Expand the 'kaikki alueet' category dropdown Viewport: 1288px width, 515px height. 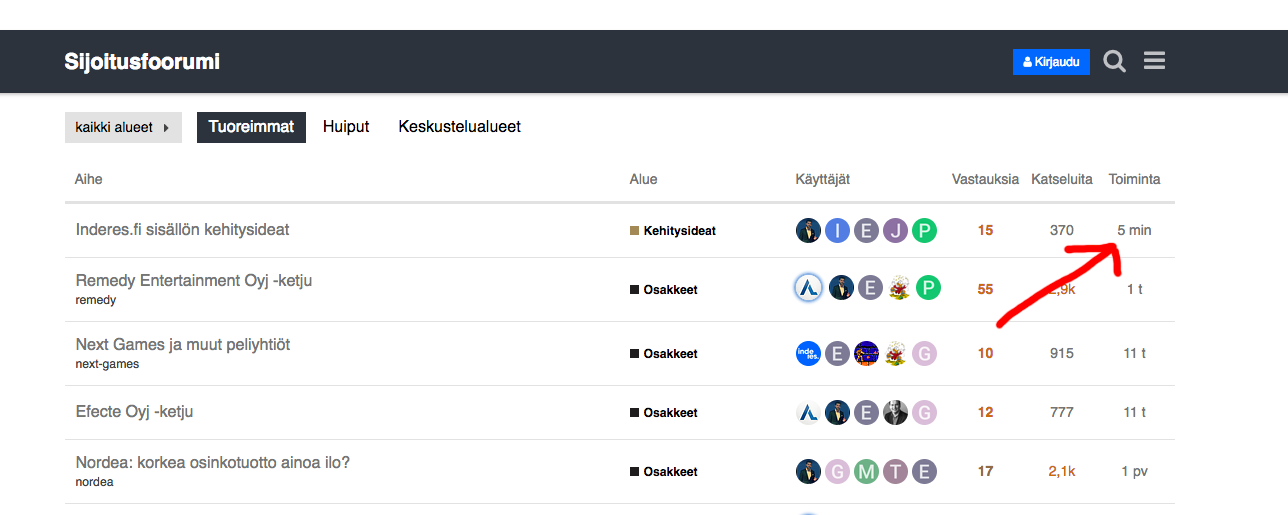(123, 127)
